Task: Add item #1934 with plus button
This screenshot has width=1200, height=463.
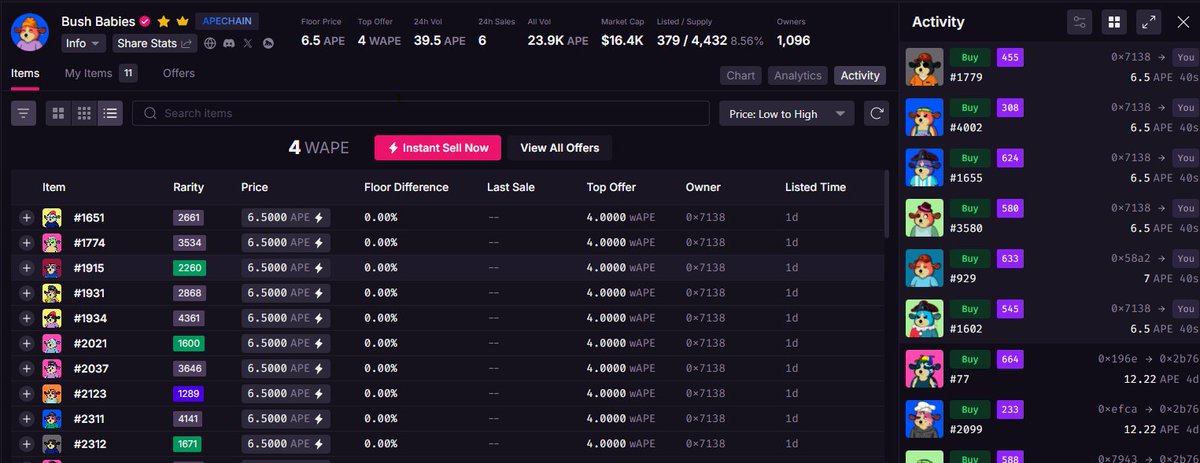Action: pos(26,318)
